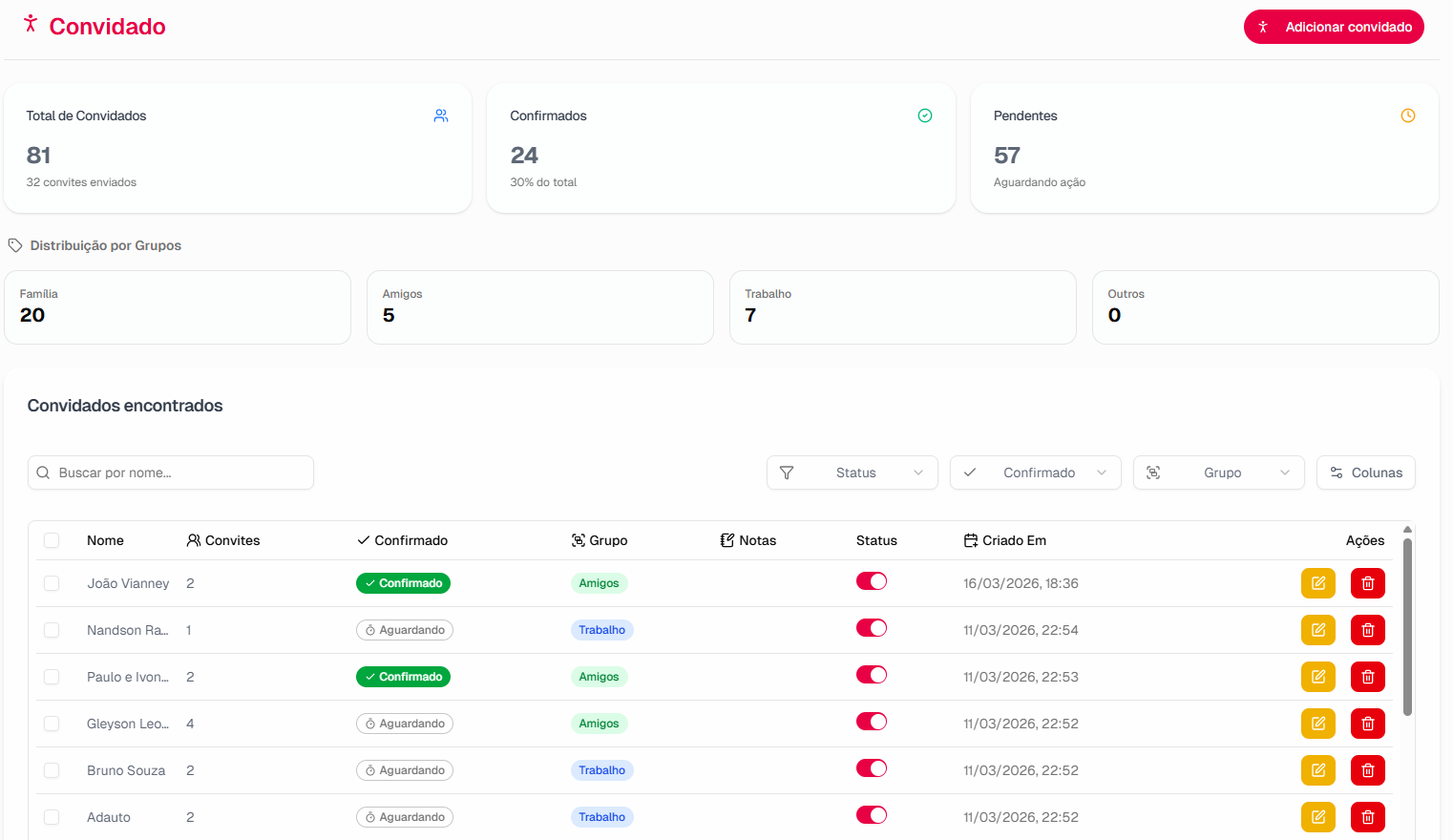Screen dimensions: 1453x840
Task: Click the text 32 convites enviados
Action: [81, 182]
